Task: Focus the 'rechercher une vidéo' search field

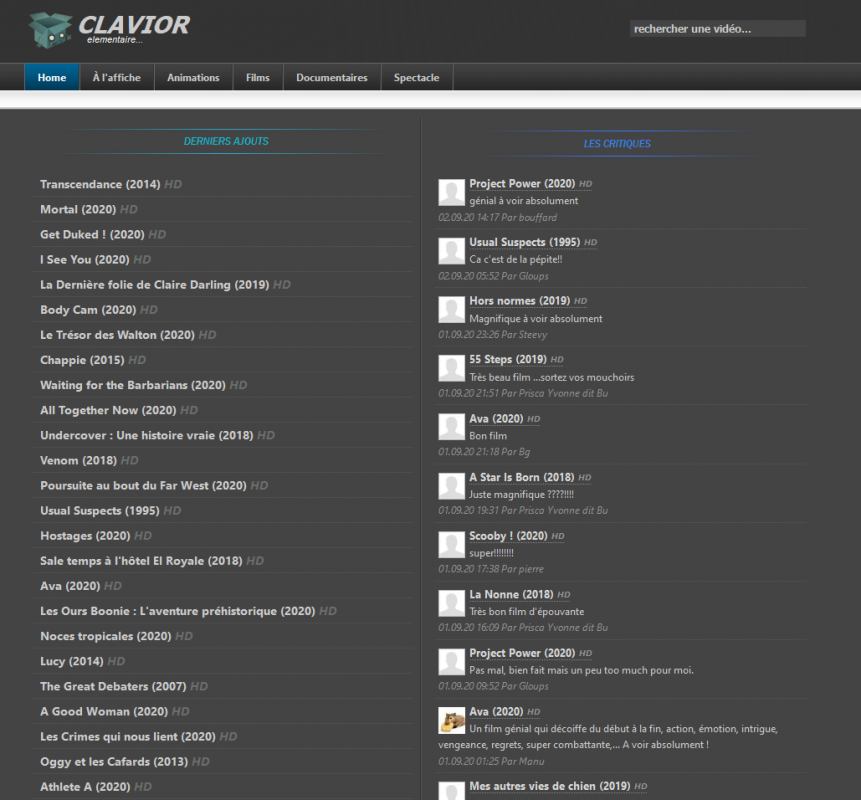Action: point(717,29)
